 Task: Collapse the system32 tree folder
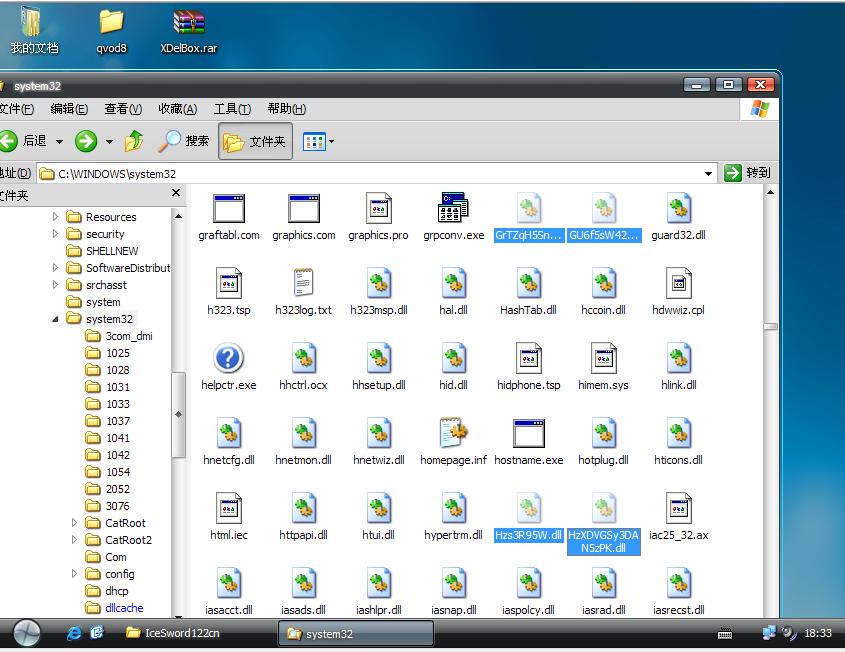coord(56,319)
